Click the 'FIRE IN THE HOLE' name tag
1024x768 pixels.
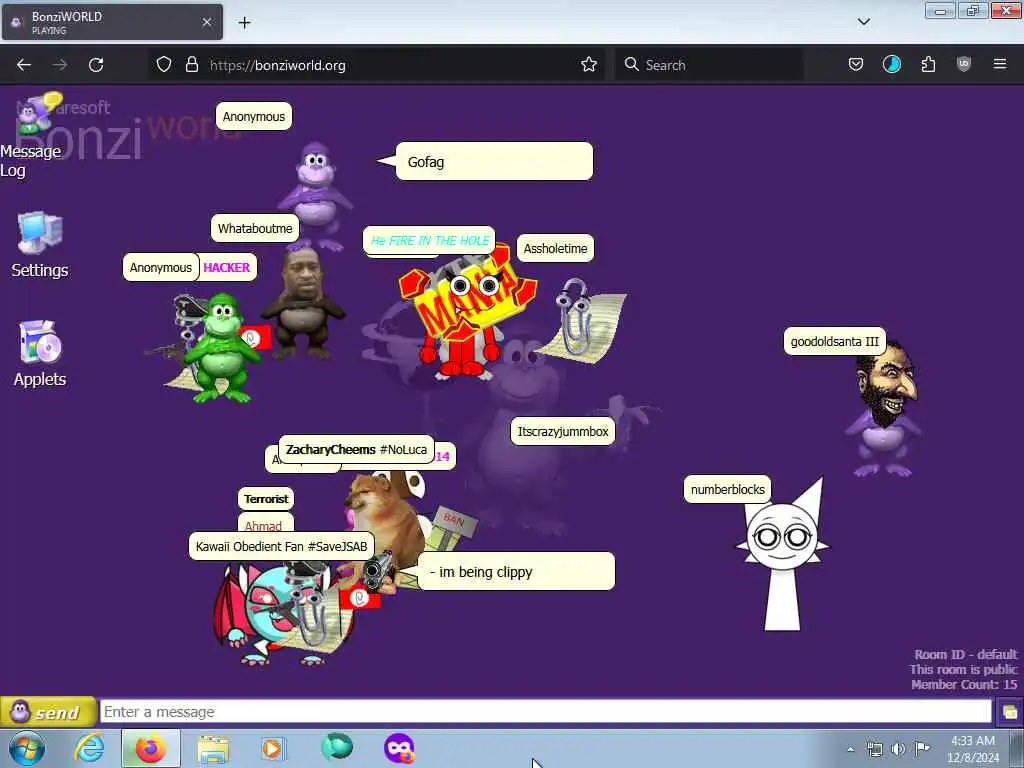(430, 240)
